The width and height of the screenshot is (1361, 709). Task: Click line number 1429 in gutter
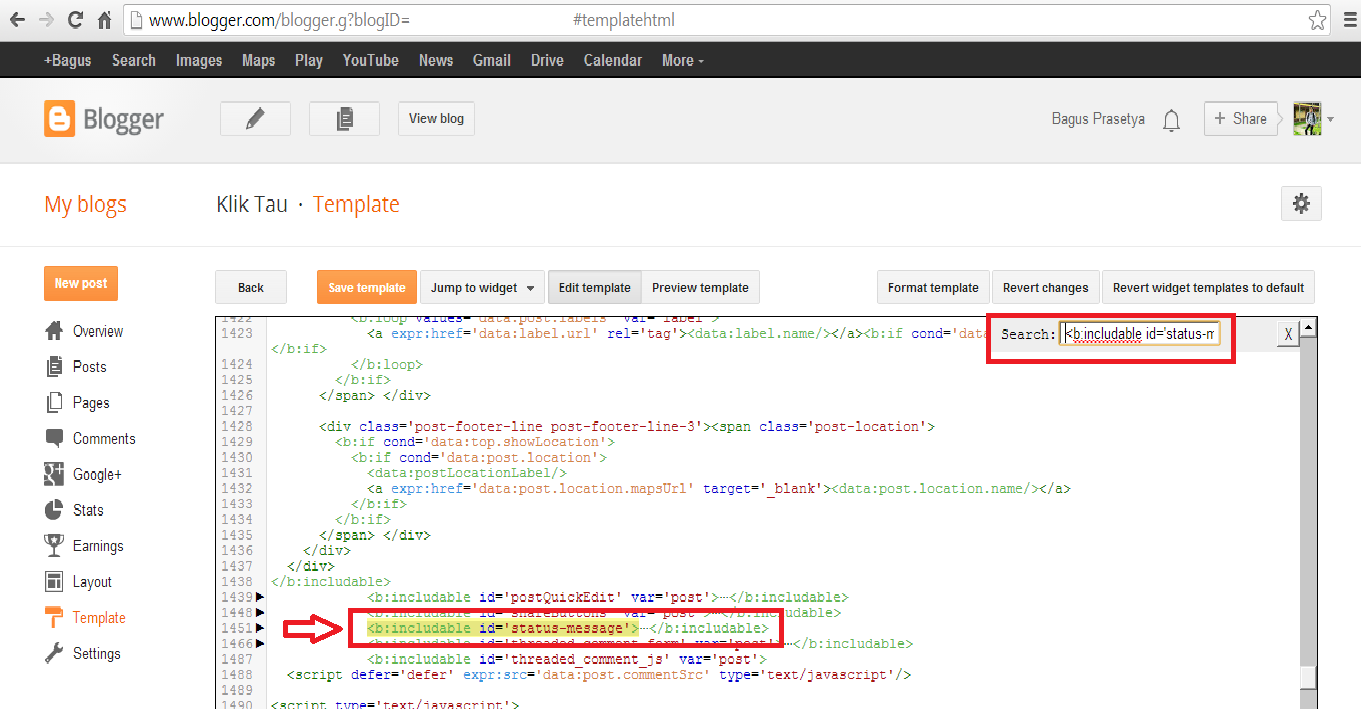(236, 442)
